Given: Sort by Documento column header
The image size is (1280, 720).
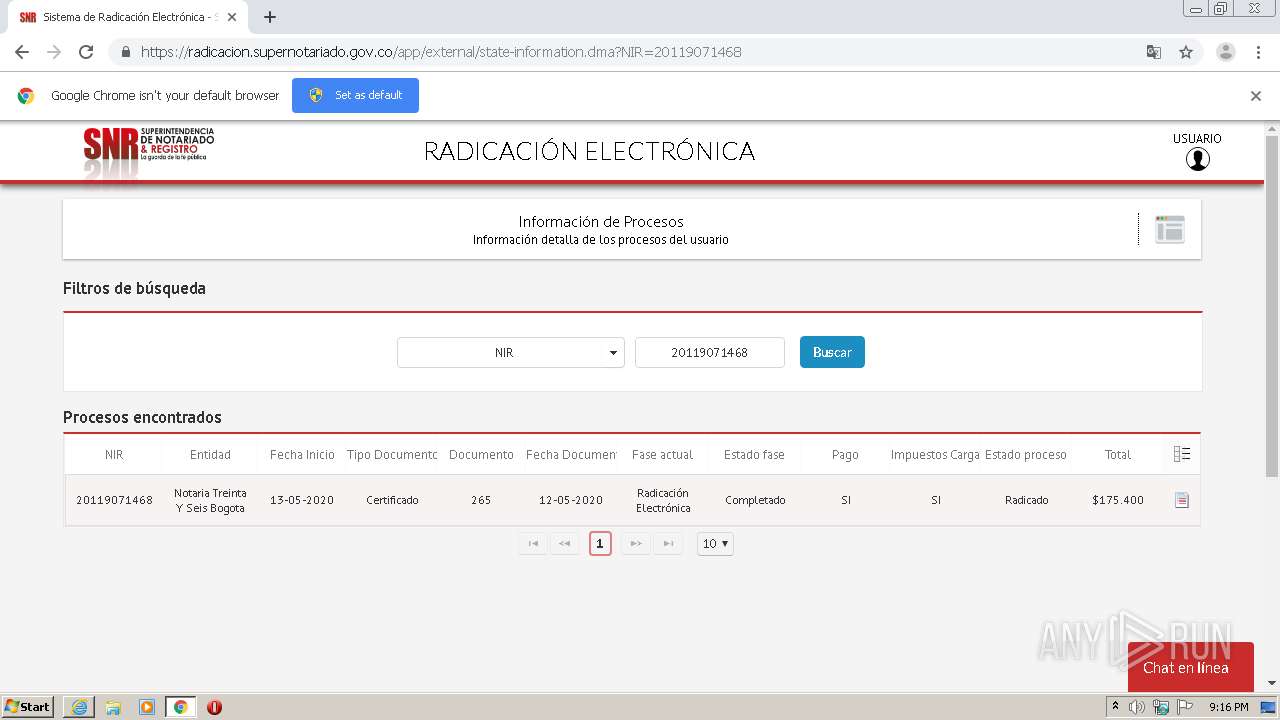Looking at the screenshot, I should tap(481, 454).
